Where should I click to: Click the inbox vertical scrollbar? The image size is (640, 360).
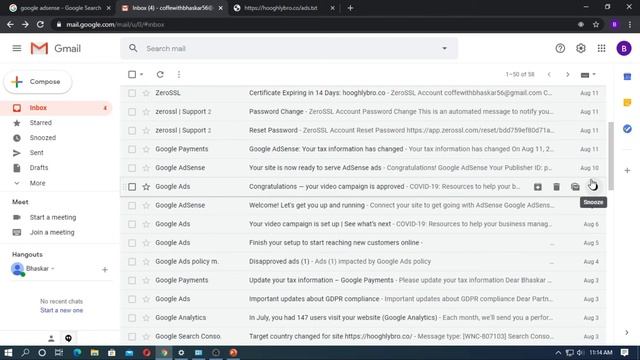pyautogui.click(x=611, y=156)
